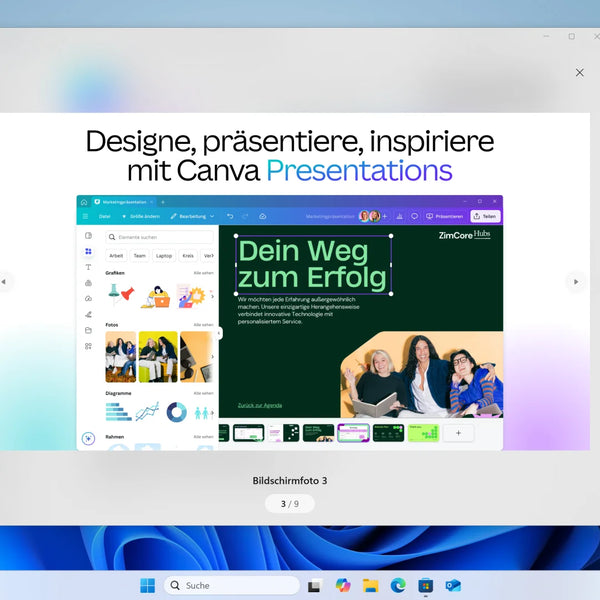Screen dimensions: 600x600
Task: Pick the woman with laptop graphic
Action: coord(156,297)
